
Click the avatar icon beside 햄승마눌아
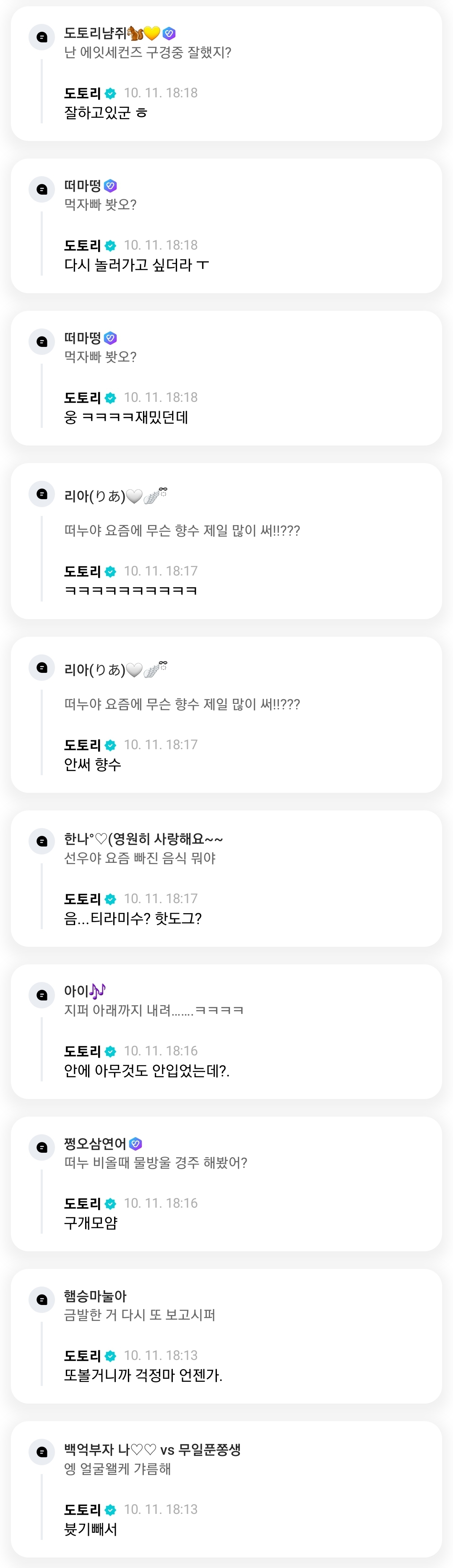[42, 1300]
